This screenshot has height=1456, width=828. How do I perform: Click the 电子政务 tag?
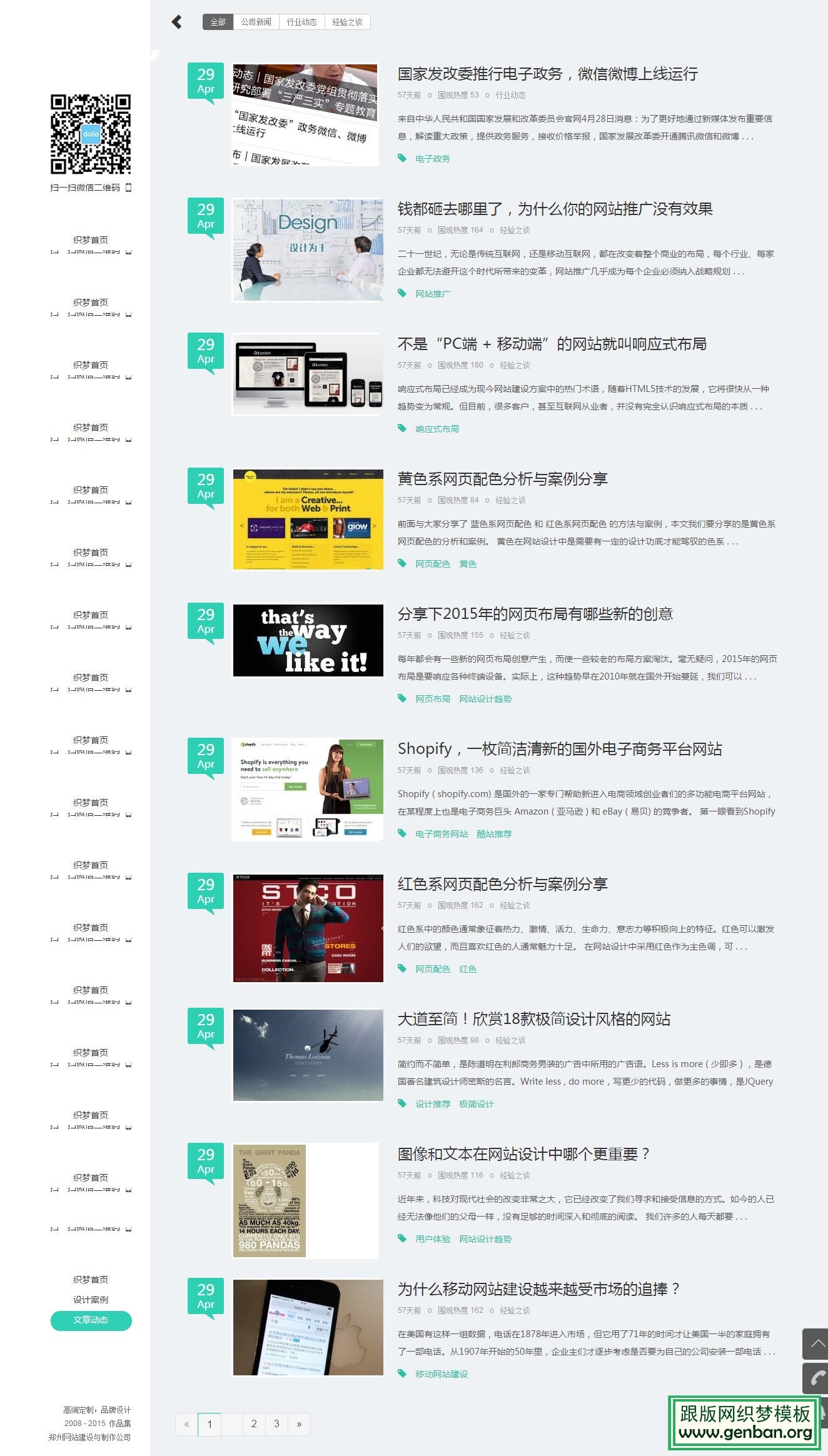click(x=433, y=159)
